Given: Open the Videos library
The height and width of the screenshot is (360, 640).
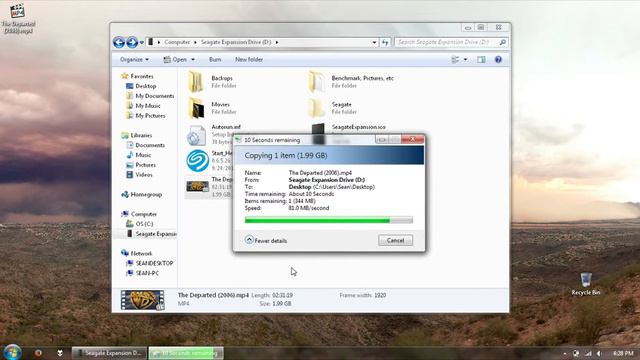Looking at the screenshot, I should (x=144, y=175).
